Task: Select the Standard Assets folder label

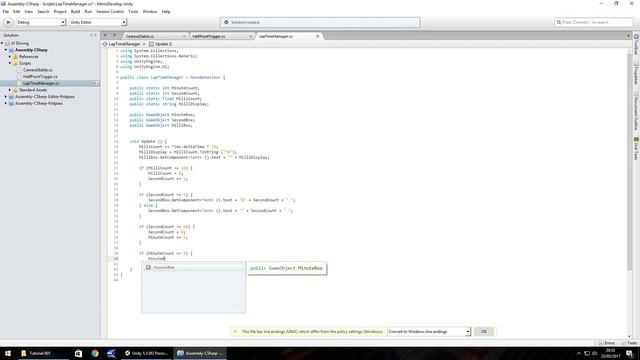Action: click(33, 90)
